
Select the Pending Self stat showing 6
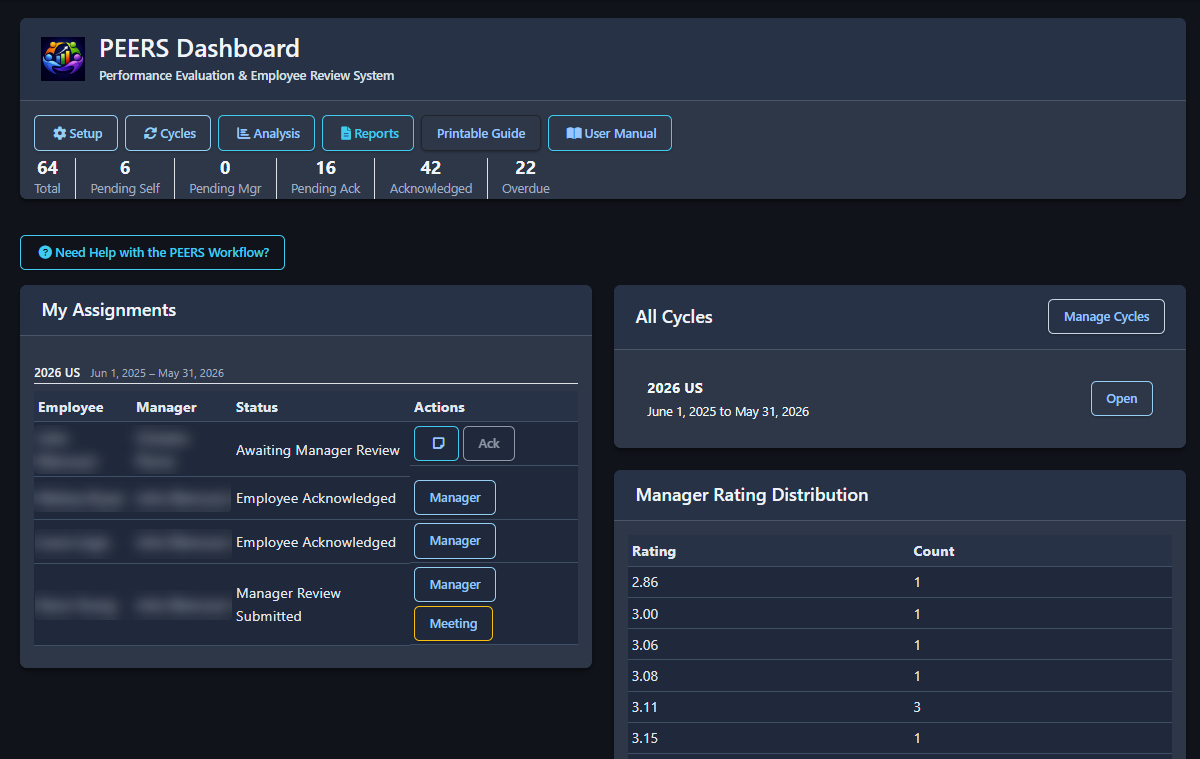pos(125,177)
